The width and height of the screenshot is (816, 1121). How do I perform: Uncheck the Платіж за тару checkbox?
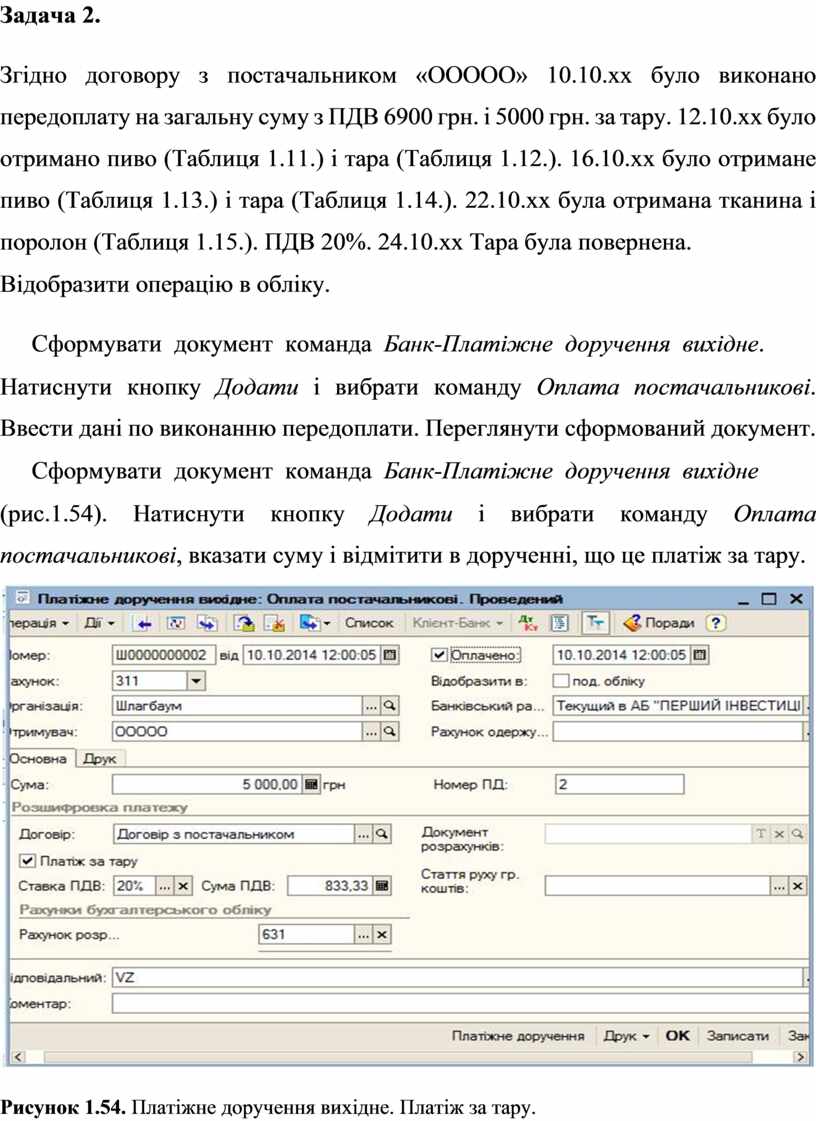point(27,861)
